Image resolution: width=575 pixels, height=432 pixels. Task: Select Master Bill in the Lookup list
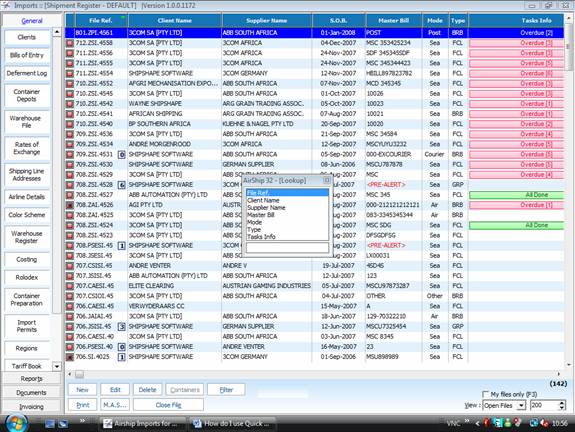point(287,215)
